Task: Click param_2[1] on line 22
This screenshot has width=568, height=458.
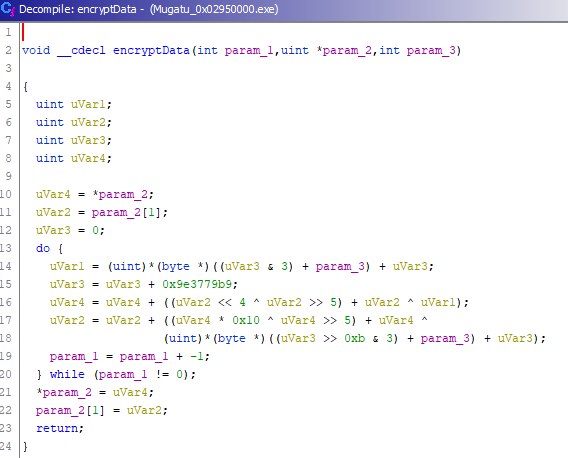Action: [70, 410]
